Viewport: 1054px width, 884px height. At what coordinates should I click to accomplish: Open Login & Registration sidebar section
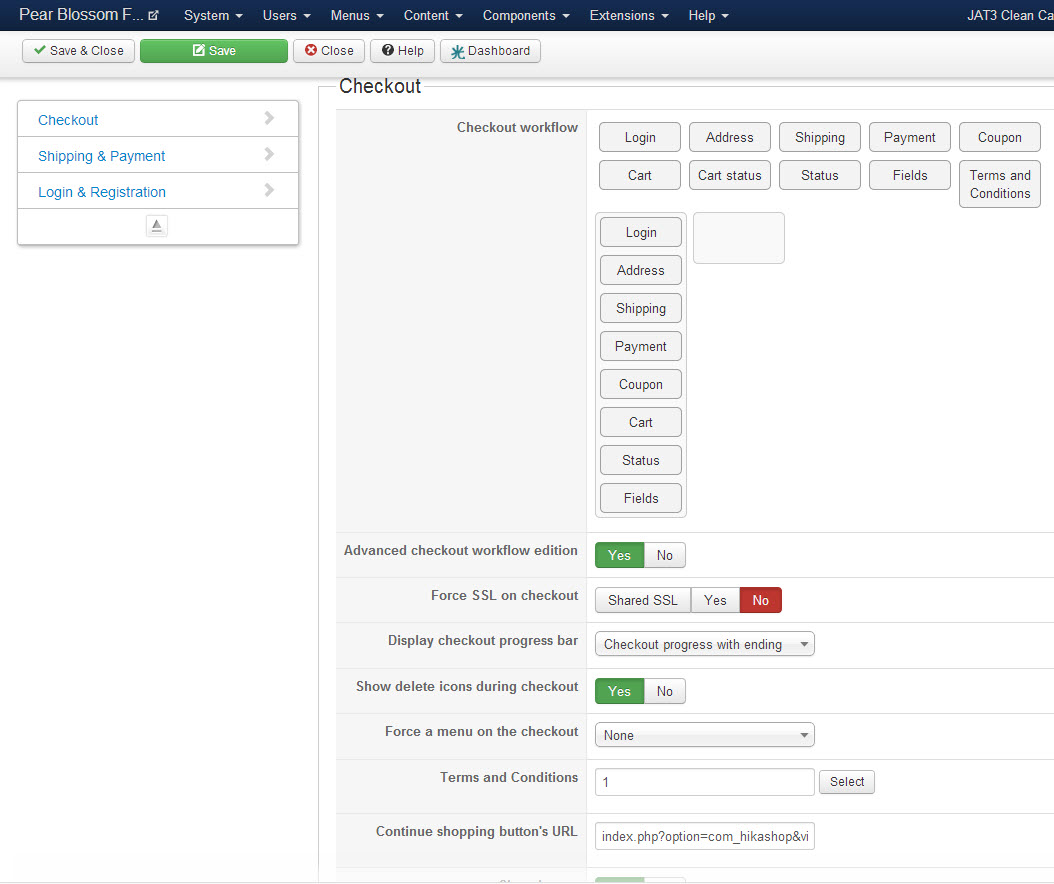tap(102, 192)
